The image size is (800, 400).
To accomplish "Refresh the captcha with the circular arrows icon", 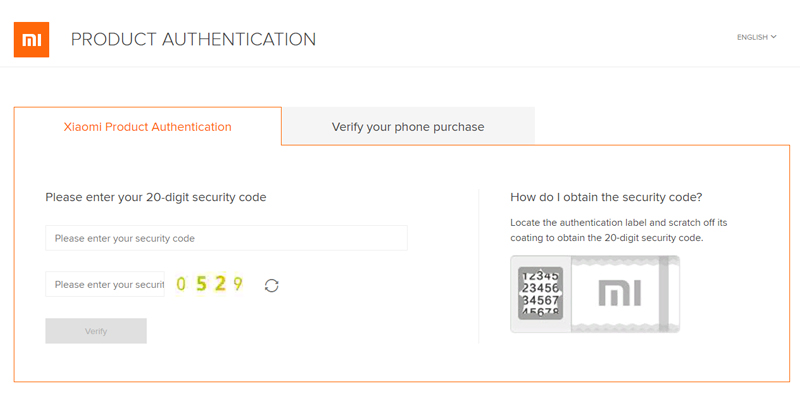I will point(271,285).
